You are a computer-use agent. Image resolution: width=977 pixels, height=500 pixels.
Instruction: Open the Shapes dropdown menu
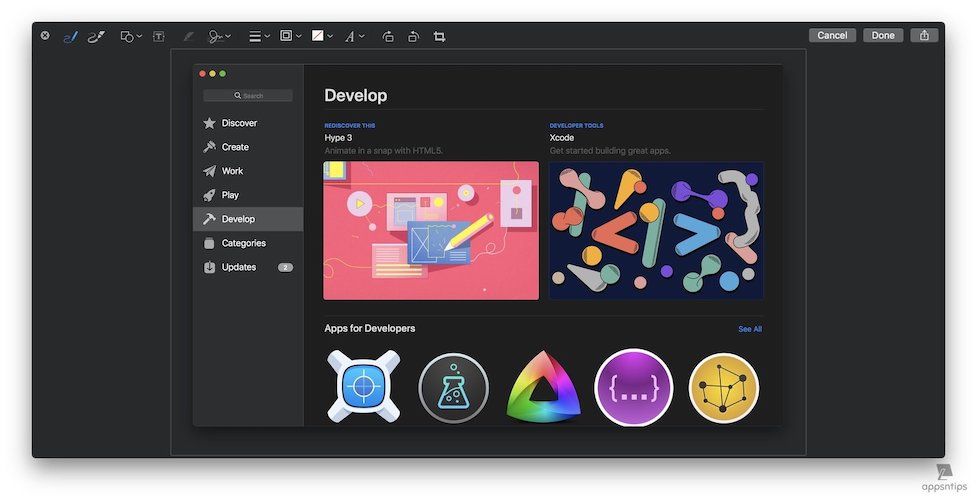tap(130, 36)
